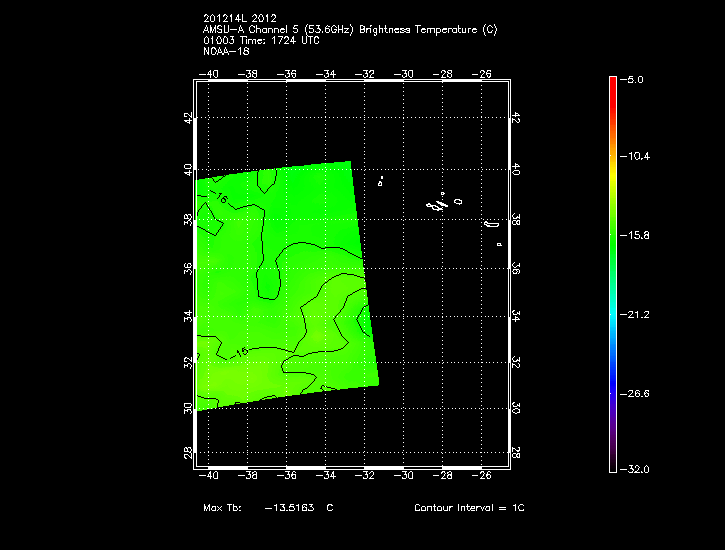Click the -21.2 color bar label

pos(638,315)
